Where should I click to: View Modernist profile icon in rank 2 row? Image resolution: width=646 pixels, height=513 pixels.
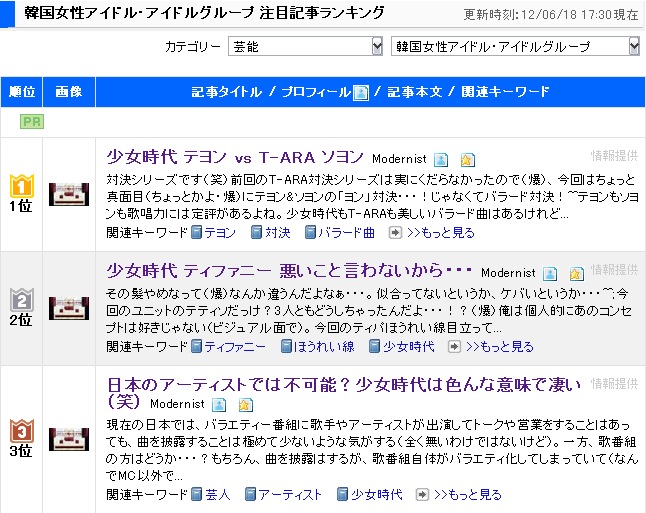pos(550,273)
